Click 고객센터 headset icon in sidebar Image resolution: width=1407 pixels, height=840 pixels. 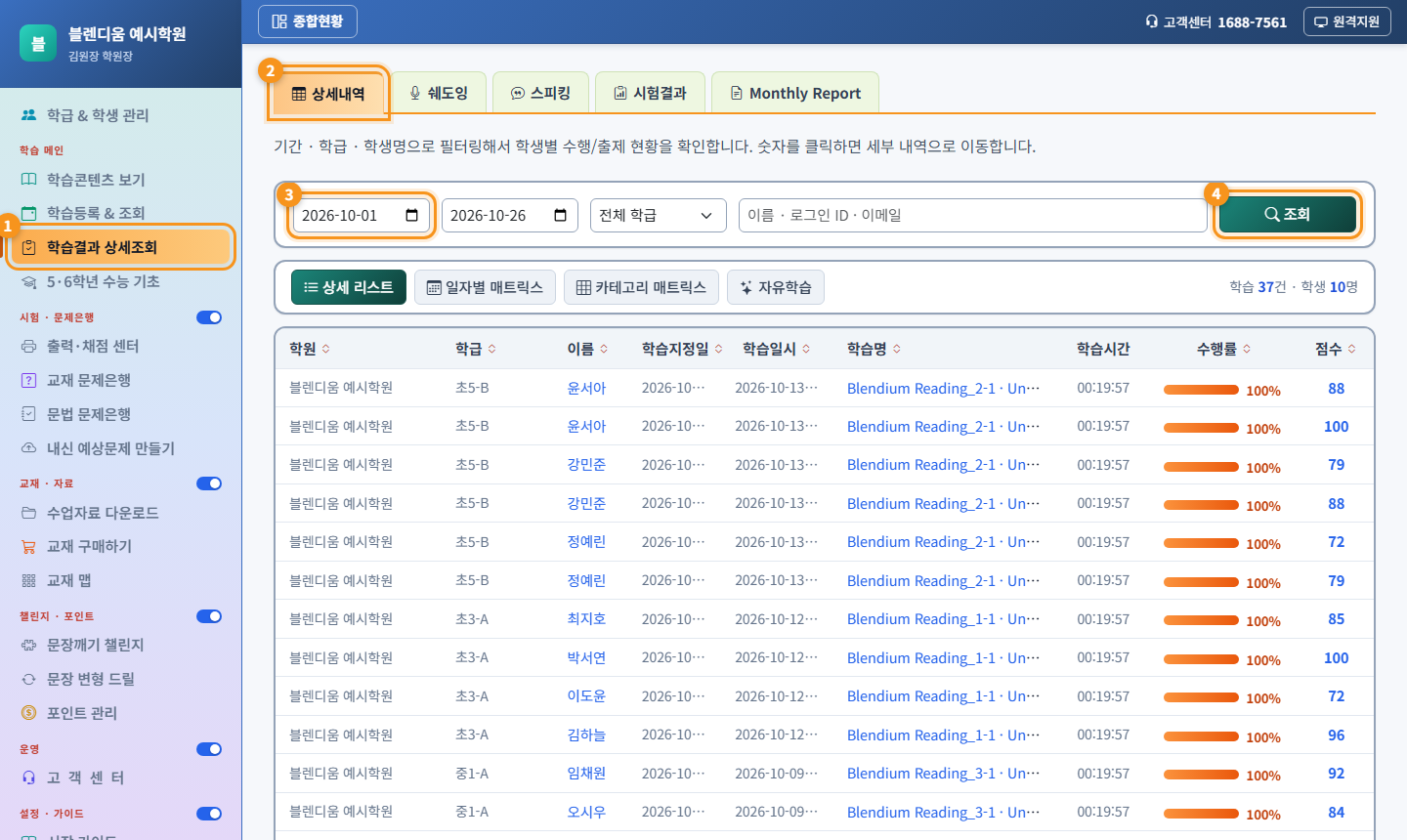[29, 777]
